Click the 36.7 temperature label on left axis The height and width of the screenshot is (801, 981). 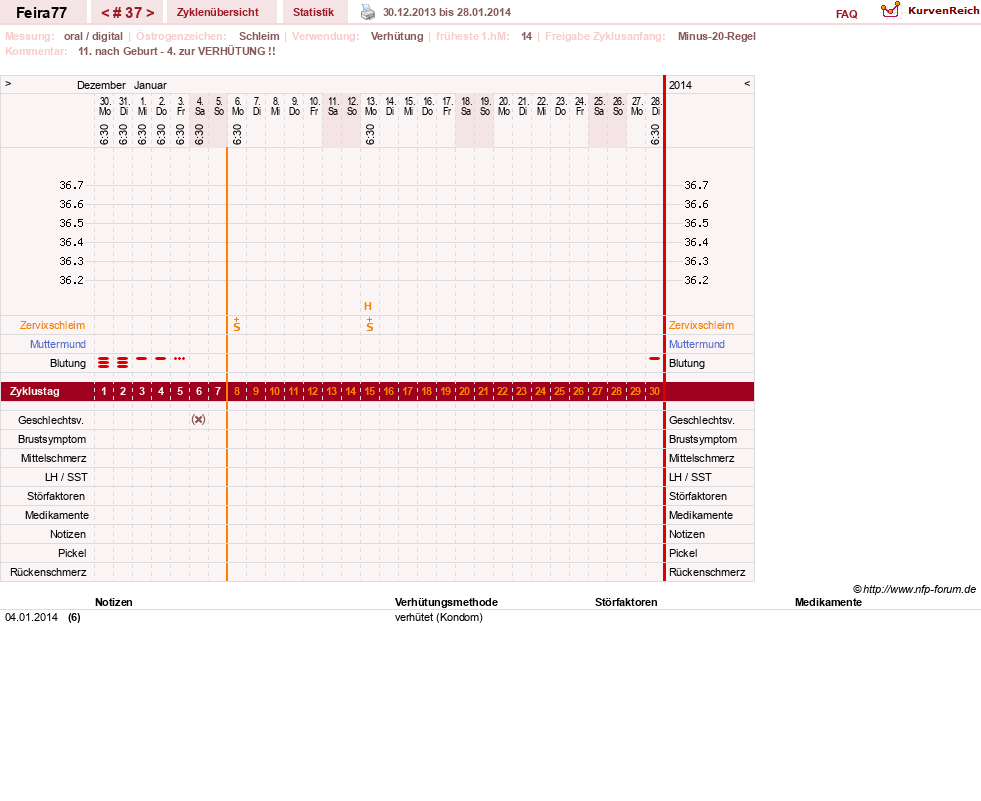coord(71,185)
